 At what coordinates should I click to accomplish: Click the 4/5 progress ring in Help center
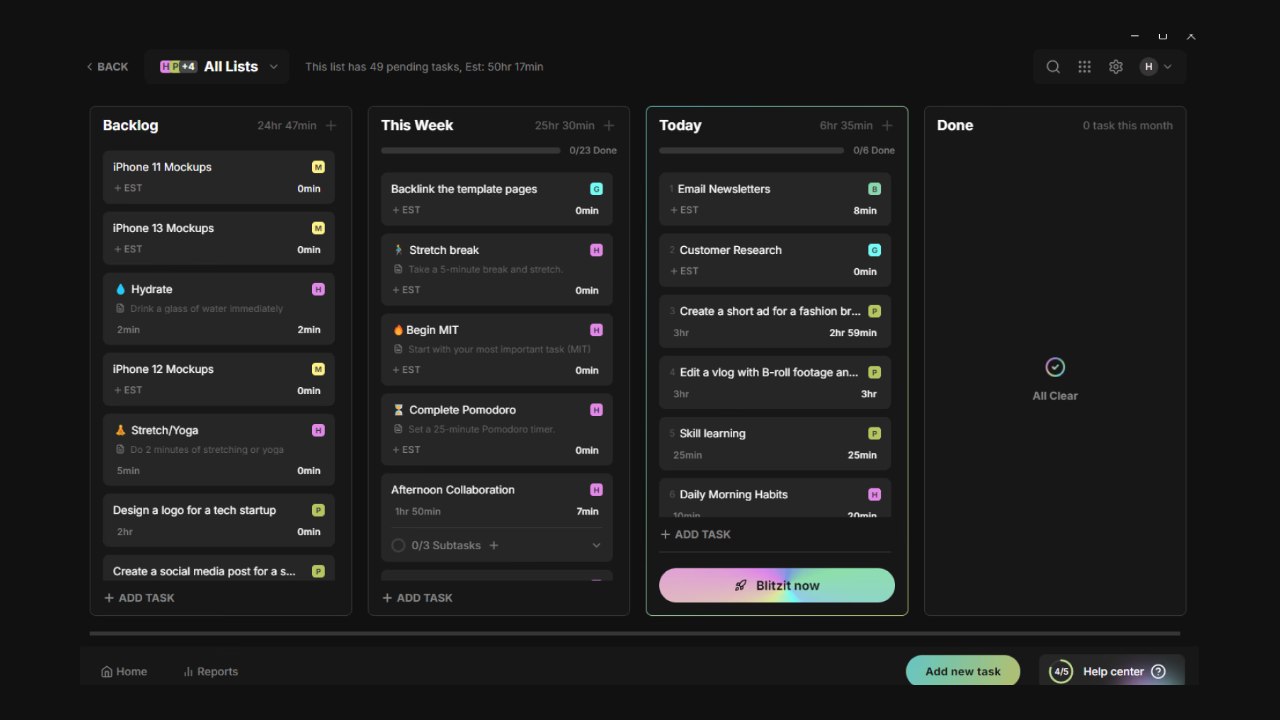tap(1061, 672)
